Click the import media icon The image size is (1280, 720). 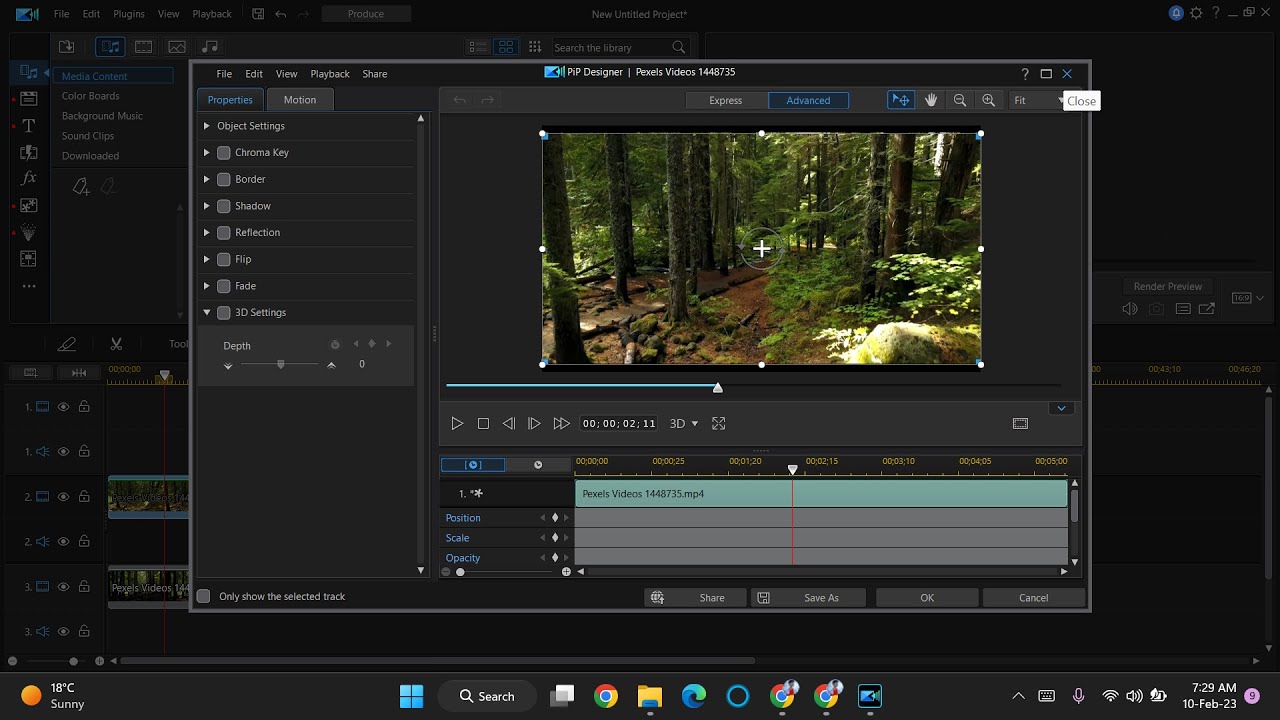[67, 47]
